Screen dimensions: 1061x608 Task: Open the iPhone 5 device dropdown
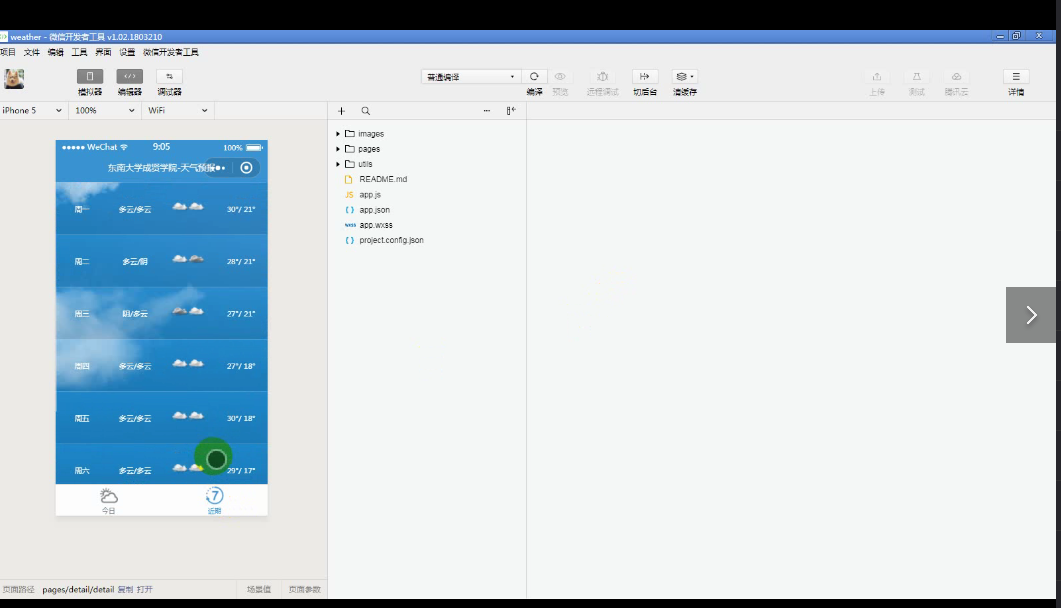click(32, 110)
